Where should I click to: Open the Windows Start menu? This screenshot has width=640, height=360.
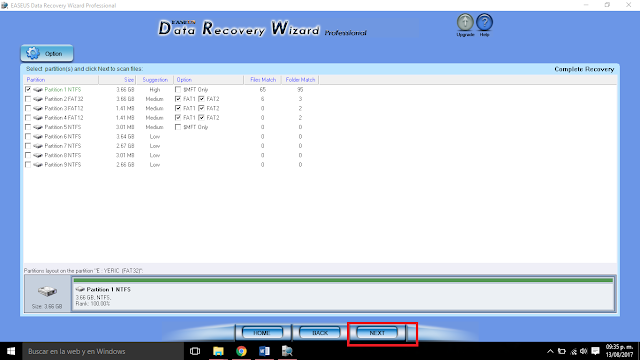(11, 351)
